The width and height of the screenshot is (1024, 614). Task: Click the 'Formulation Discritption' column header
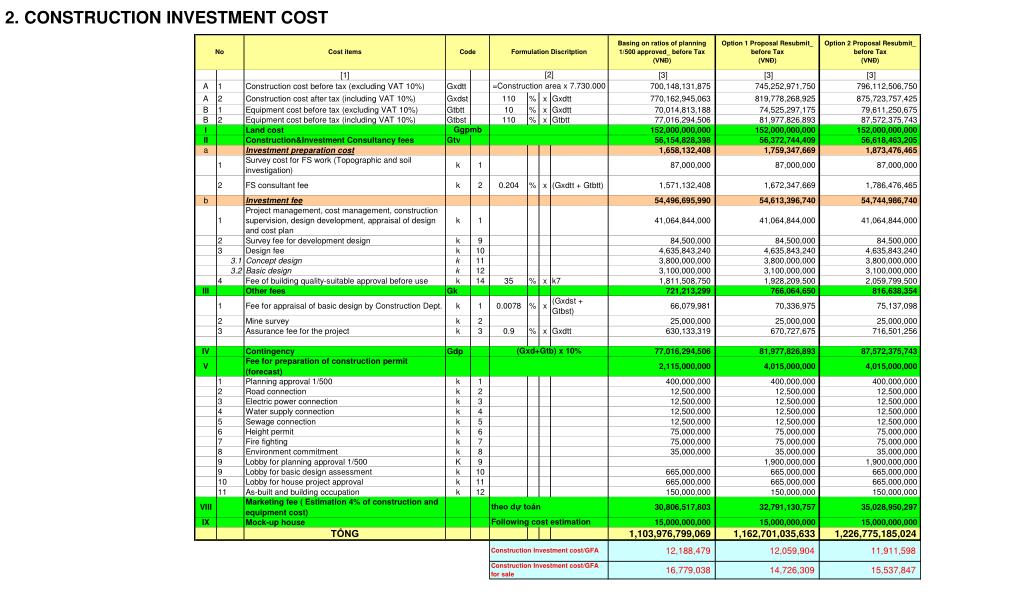coord(549,52)
